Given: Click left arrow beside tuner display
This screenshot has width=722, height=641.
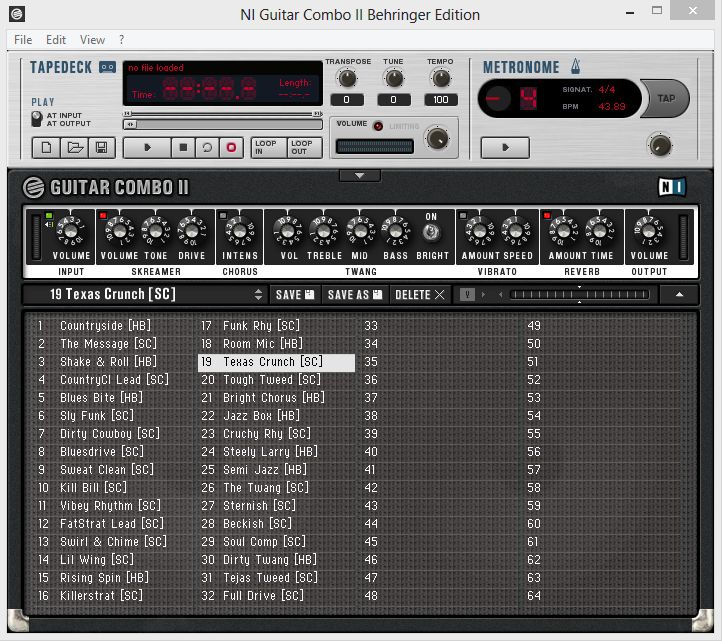Looking at the screenshot, I should point(500,294).
